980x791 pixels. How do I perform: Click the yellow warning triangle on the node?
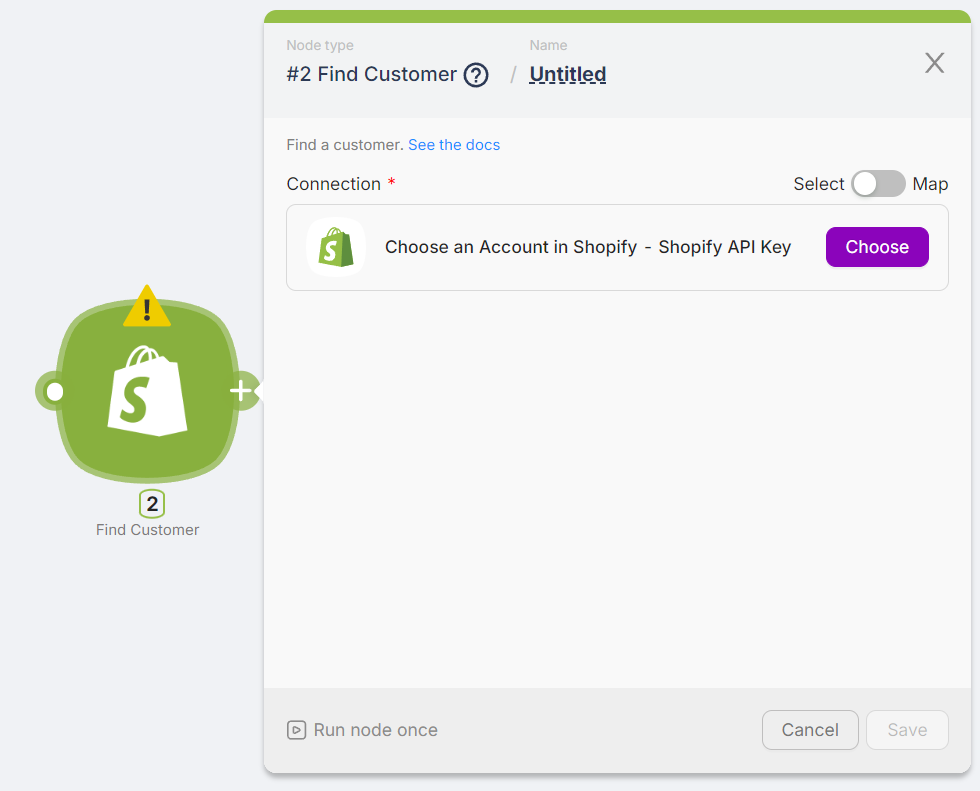tap(147, 307)
